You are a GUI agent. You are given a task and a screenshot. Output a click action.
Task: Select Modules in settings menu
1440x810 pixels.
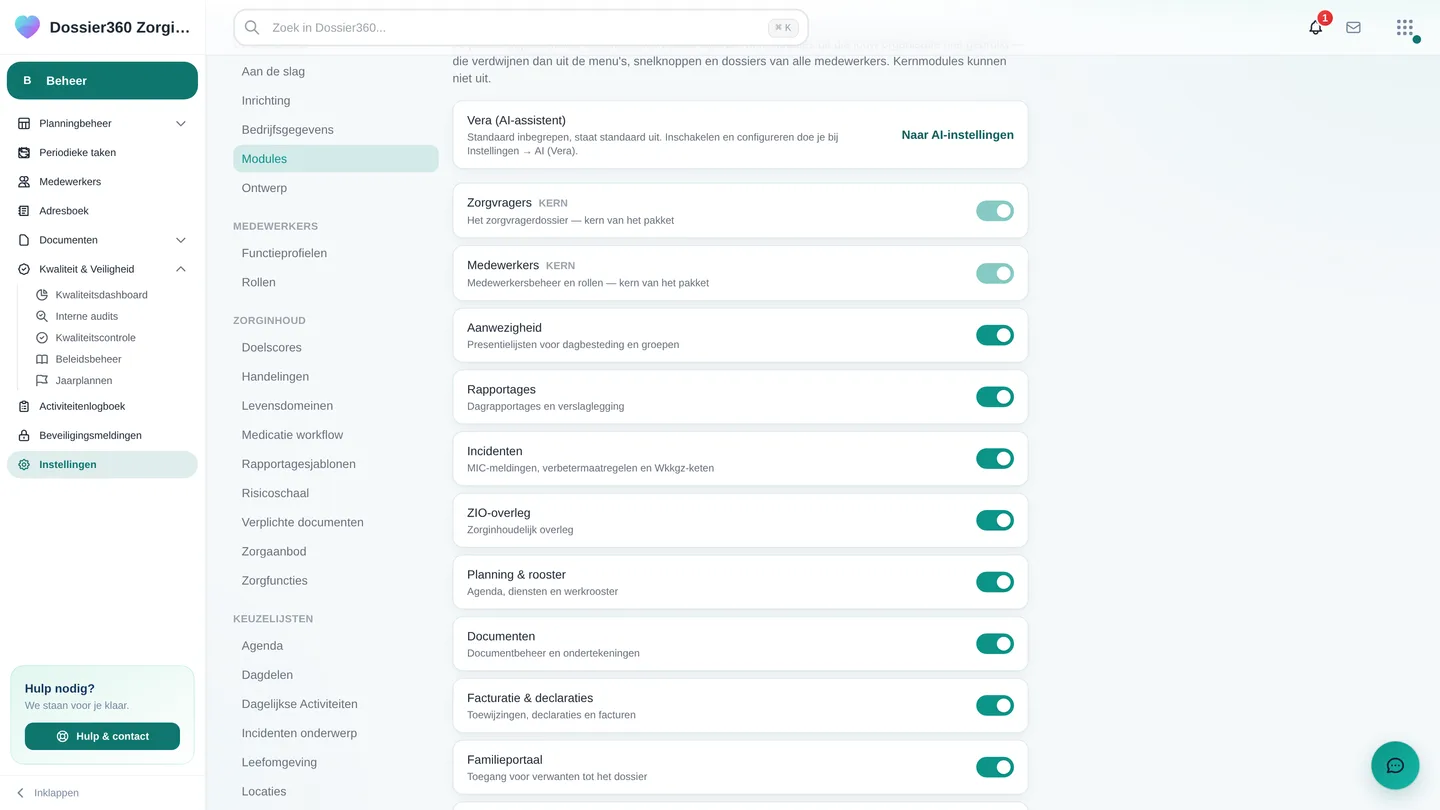(x=336, y=159)
